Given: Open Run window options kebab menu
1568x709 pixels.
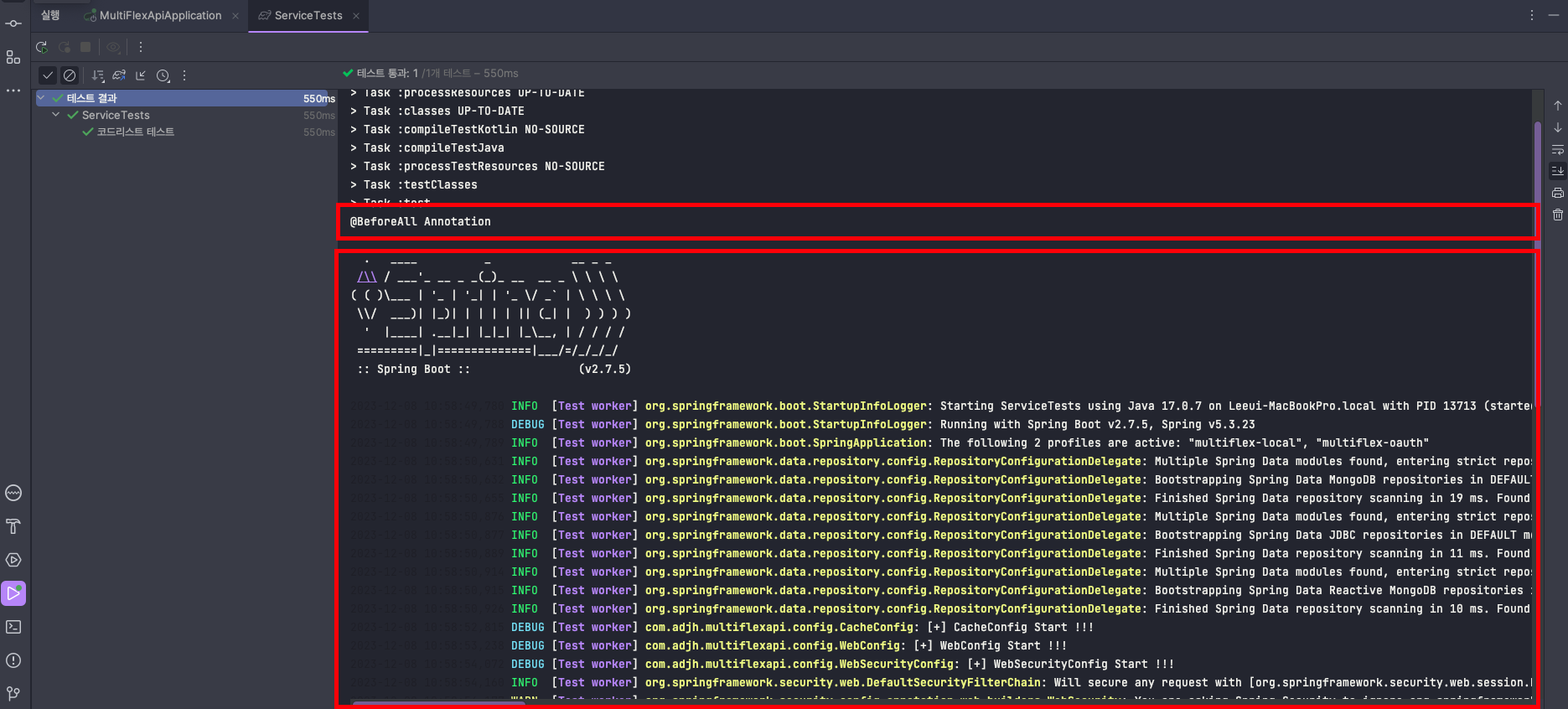Looking at the screenshot, I should tap(1531, 15).
